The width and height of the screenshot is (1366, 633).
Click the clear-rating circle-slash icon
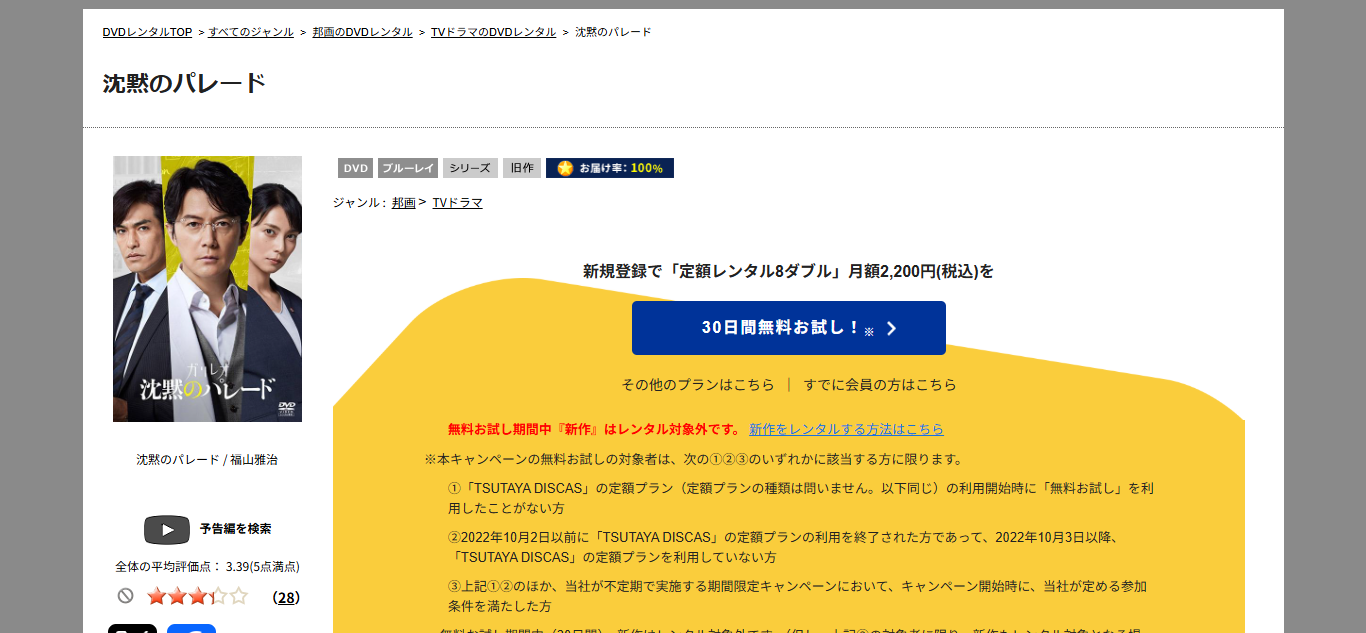tap(125, 596)
